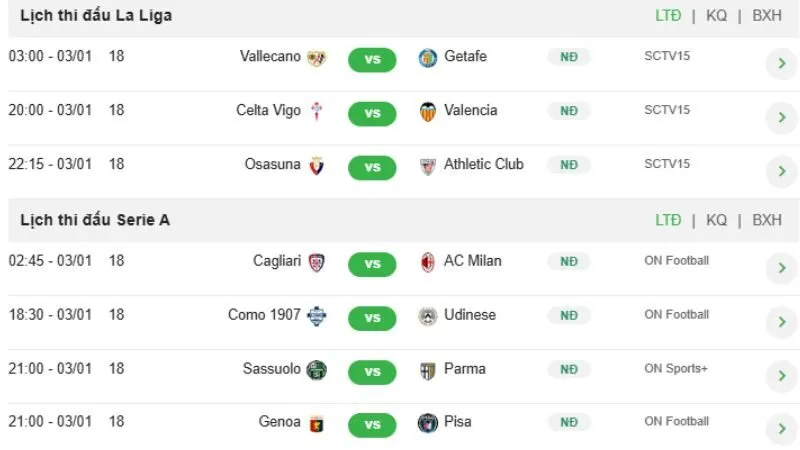Viewport: 800px width, 450px height.
Task: Click the Parma team name link
Action: point(465,369)
